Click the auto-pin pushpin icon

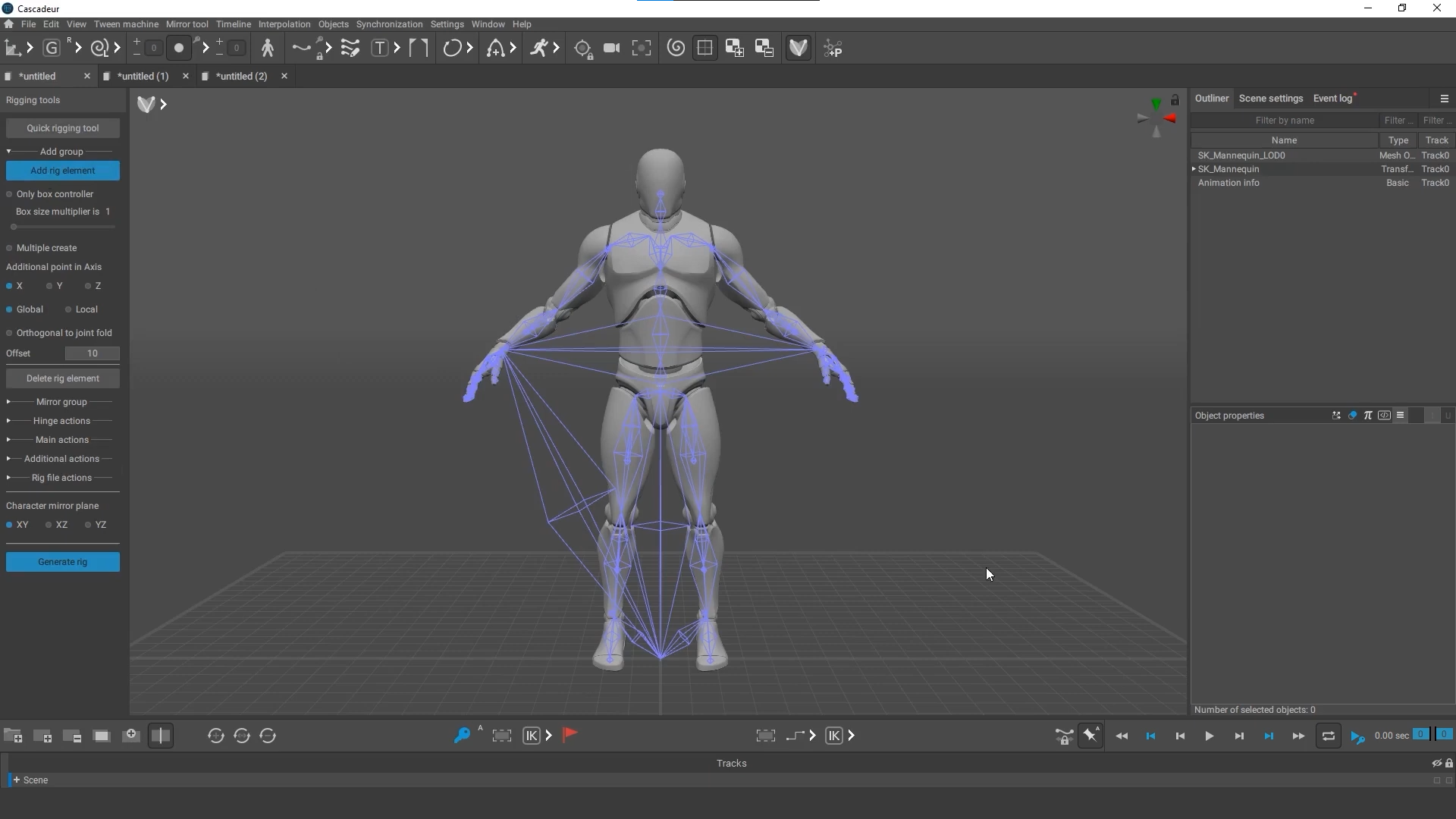pos(1090,736)
